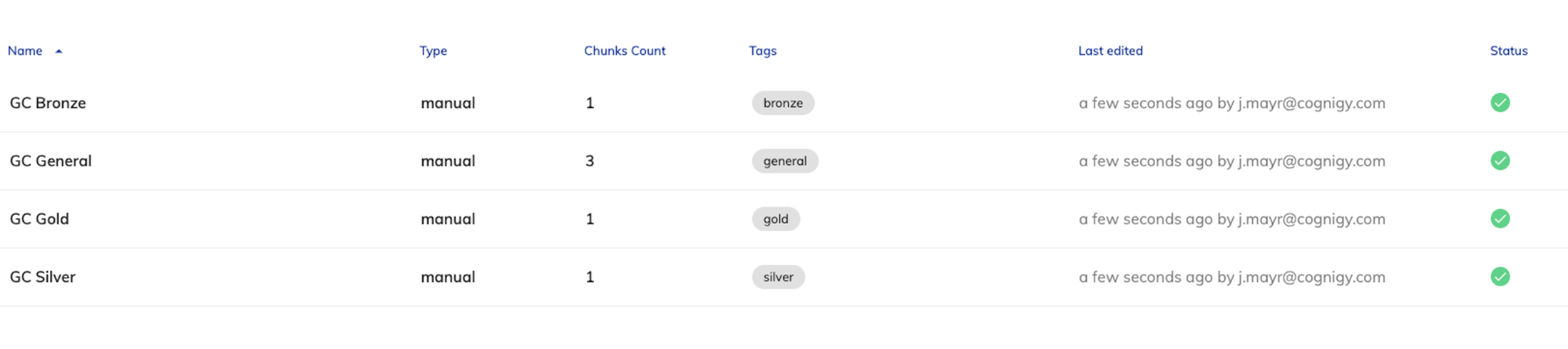Open the GC Gold knowledge source
Viewport: 1568px width, 349px height.
(39, 218)
